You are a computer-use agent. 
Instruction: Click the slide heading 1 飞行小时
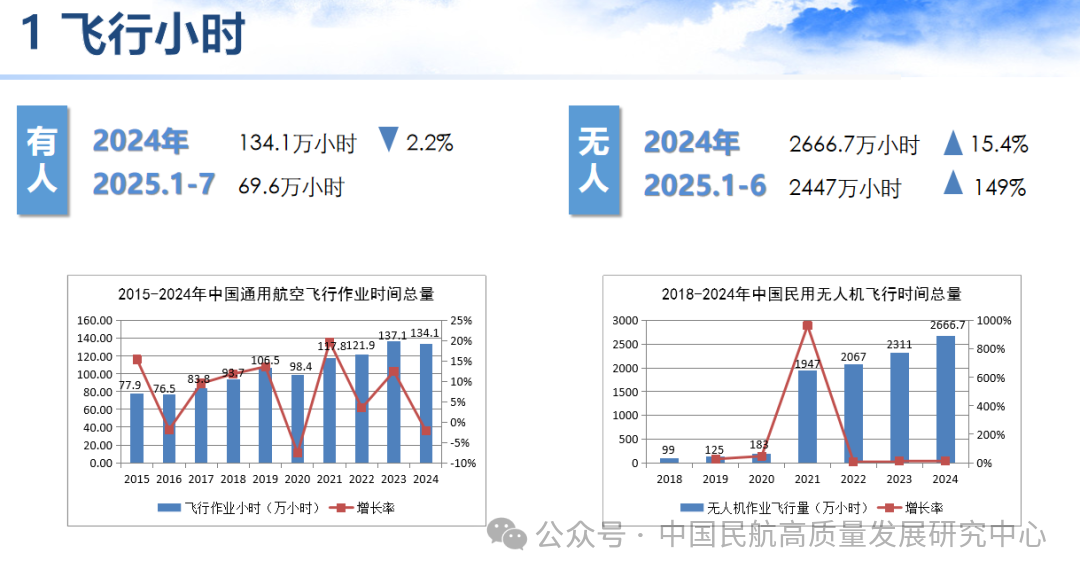pyautogui.click(x=133, y=37)
